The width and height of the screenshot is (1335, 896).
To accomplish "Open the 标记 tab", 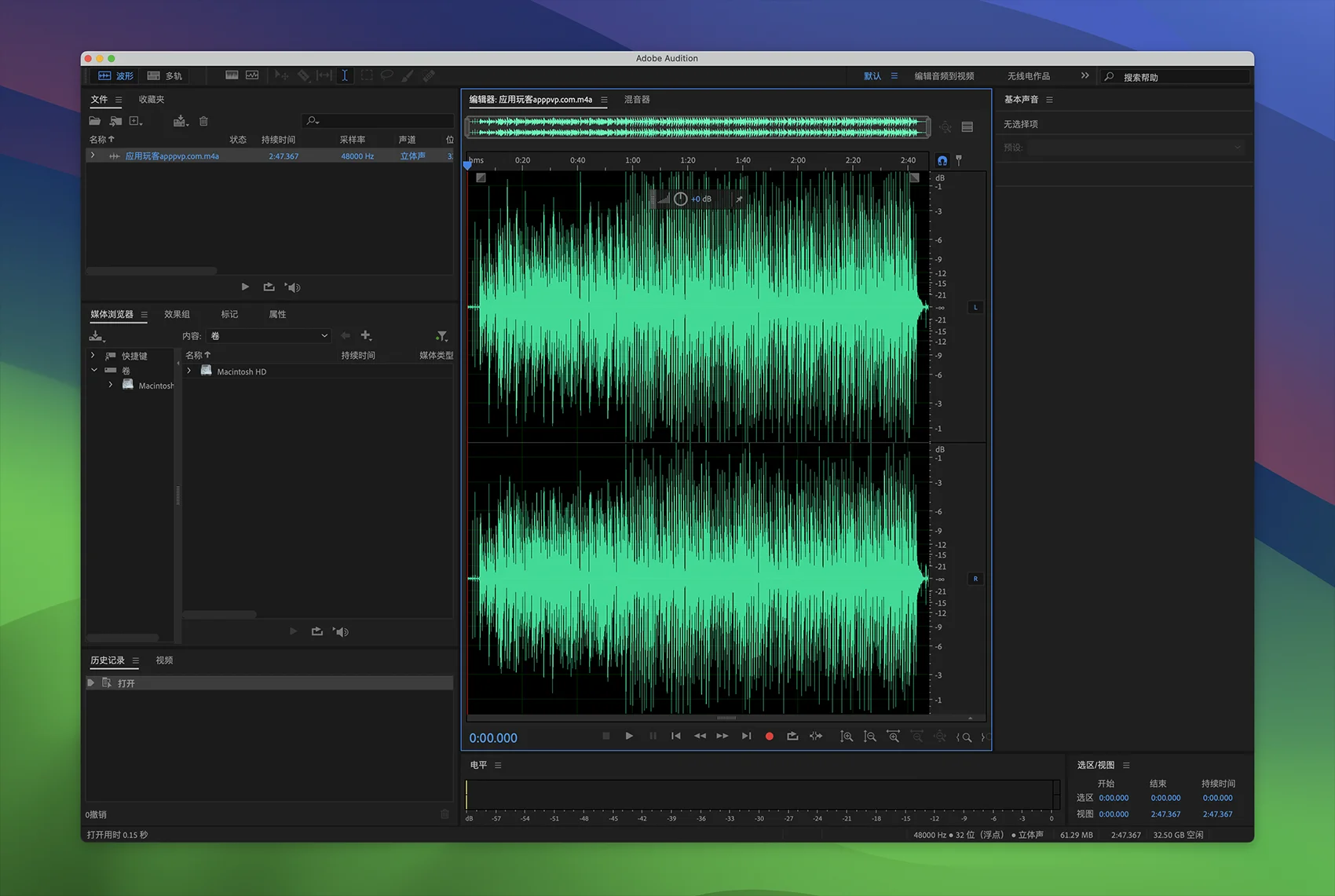I will click(x=229, y=314).
